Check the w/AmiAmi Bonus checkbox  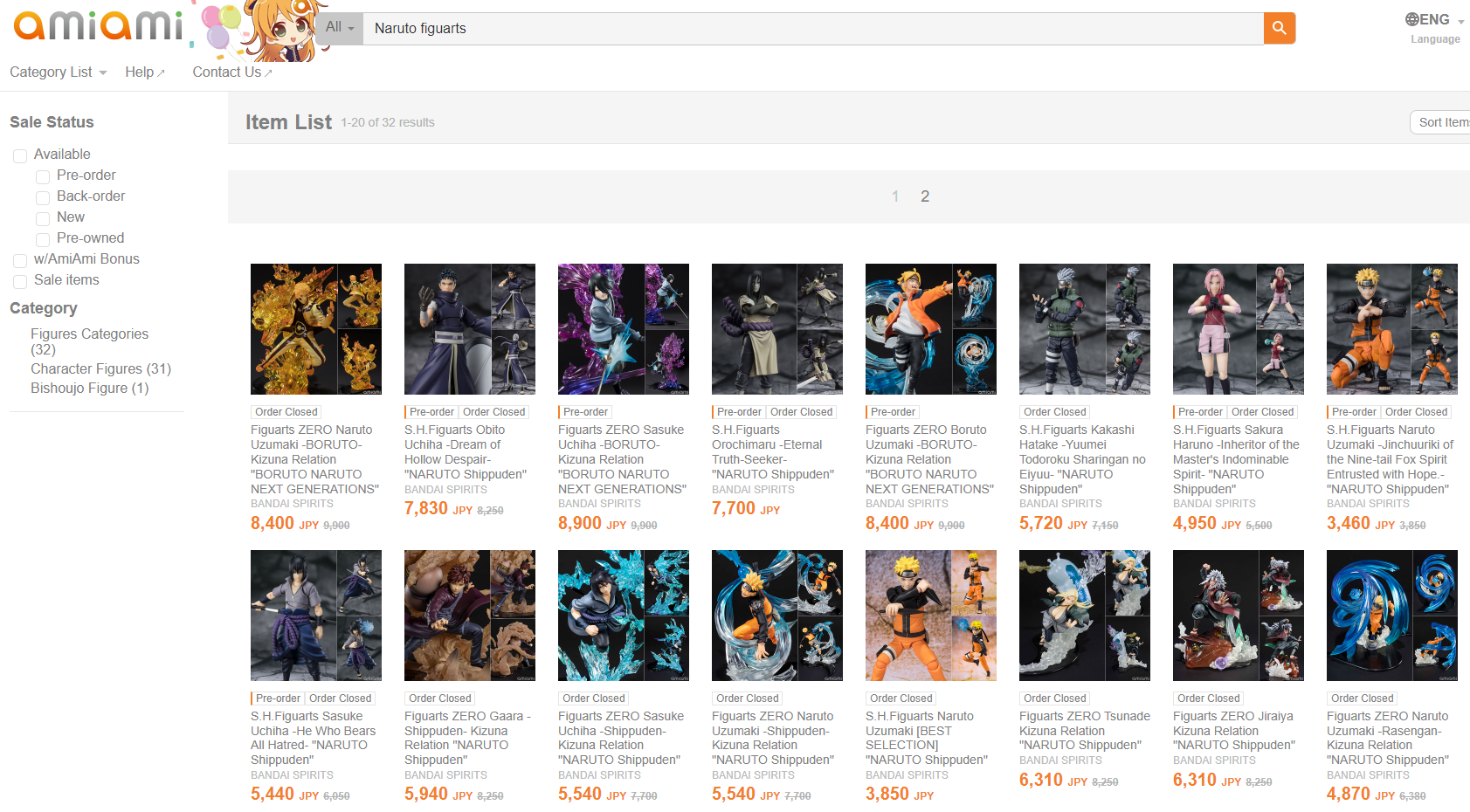20,260
